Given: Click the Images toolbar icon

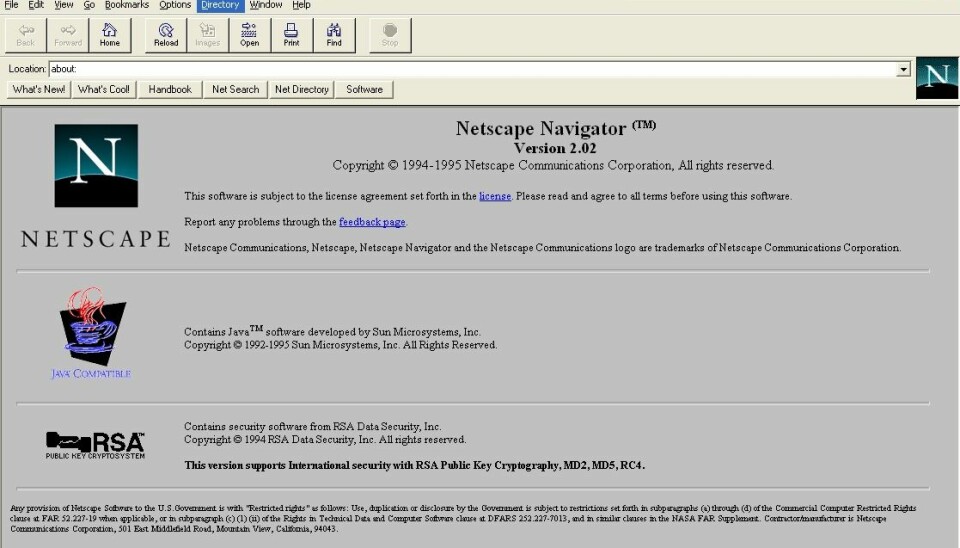Looking at the screenshot, I should (x=207, y=35).
